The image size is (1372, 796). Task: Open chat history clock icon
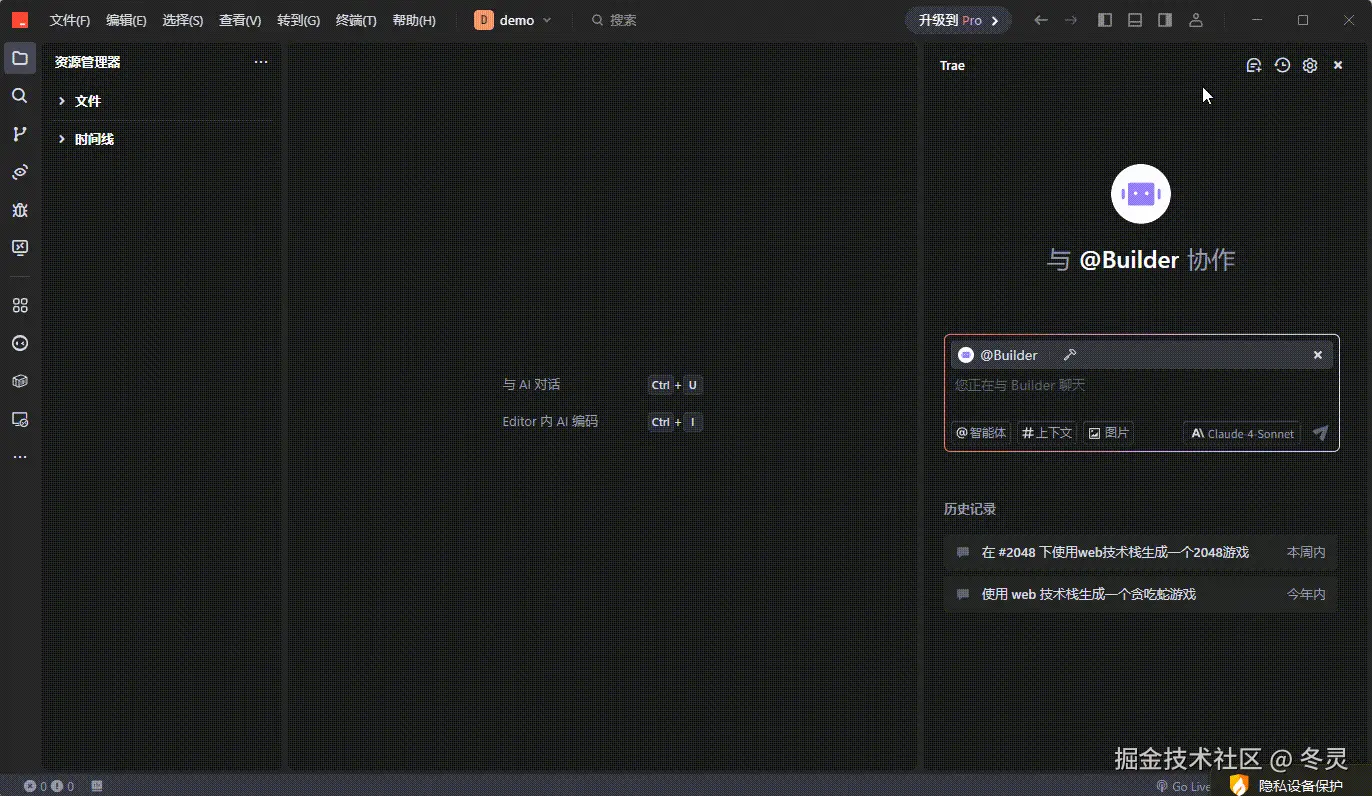click(1282, 65)
